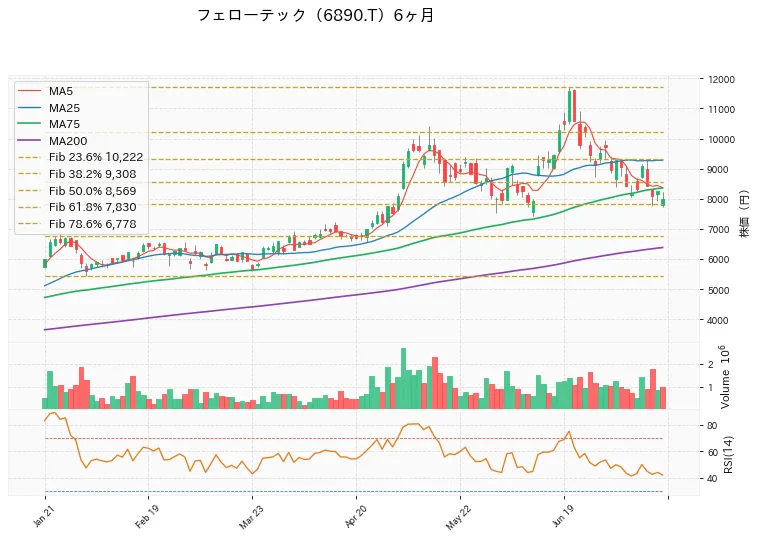Select the Fib 50.0% 8,569 legend label
The image size is (758, 539).
(x=92, y=191)
